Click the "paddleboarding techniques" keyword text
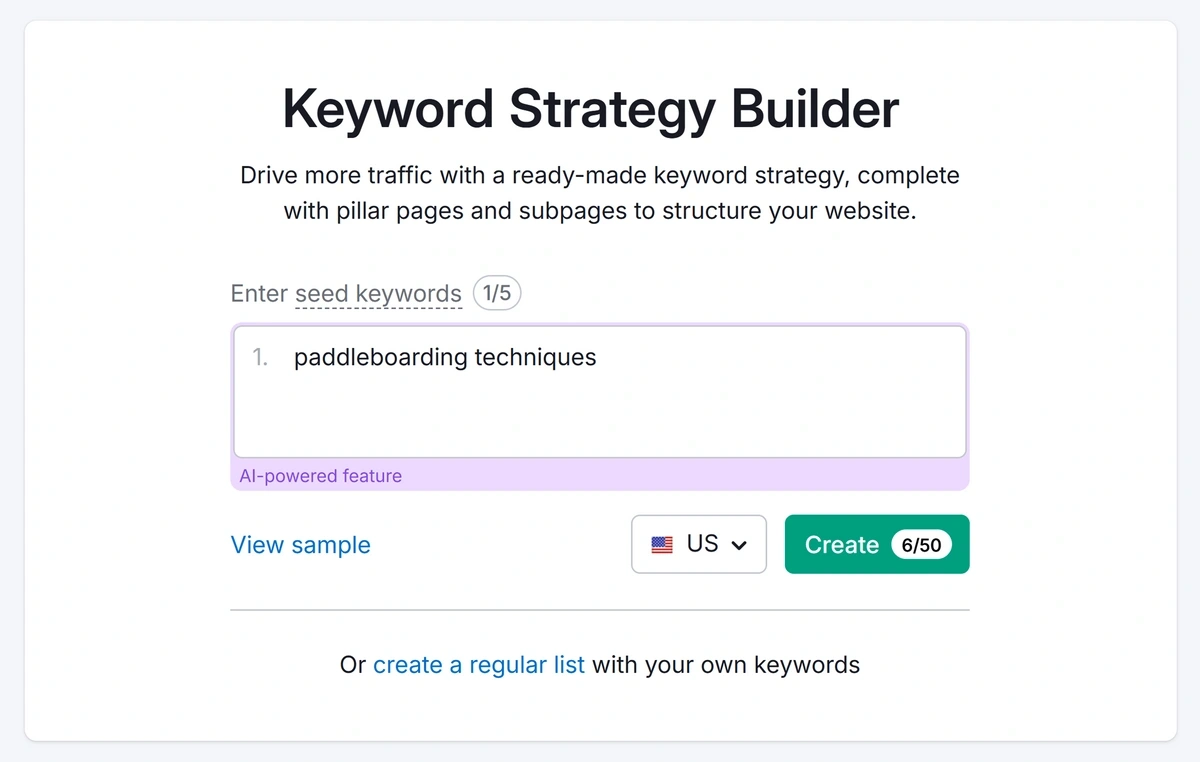 click(444, 358)
